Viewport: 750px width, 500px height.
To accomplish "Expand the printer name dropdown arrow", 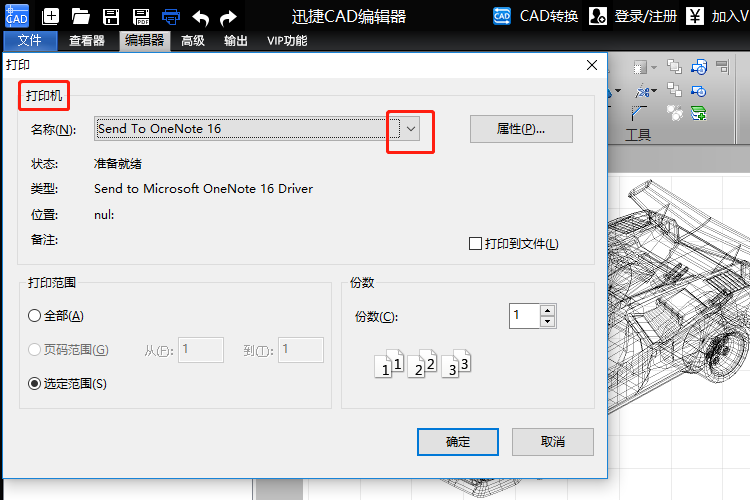I will coord(410,129).
